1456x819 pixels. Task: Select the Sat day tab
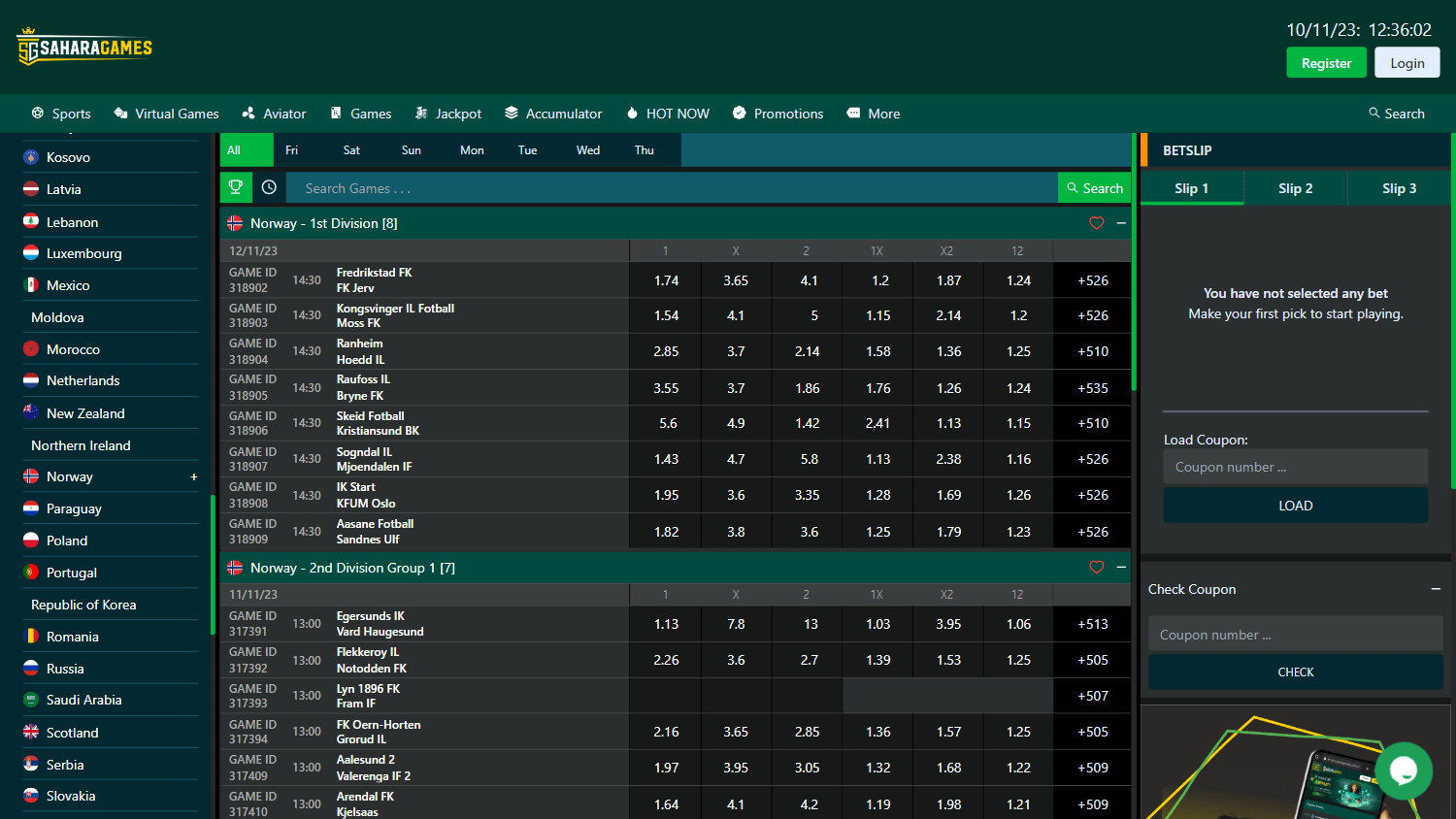[x=351, y=150]
